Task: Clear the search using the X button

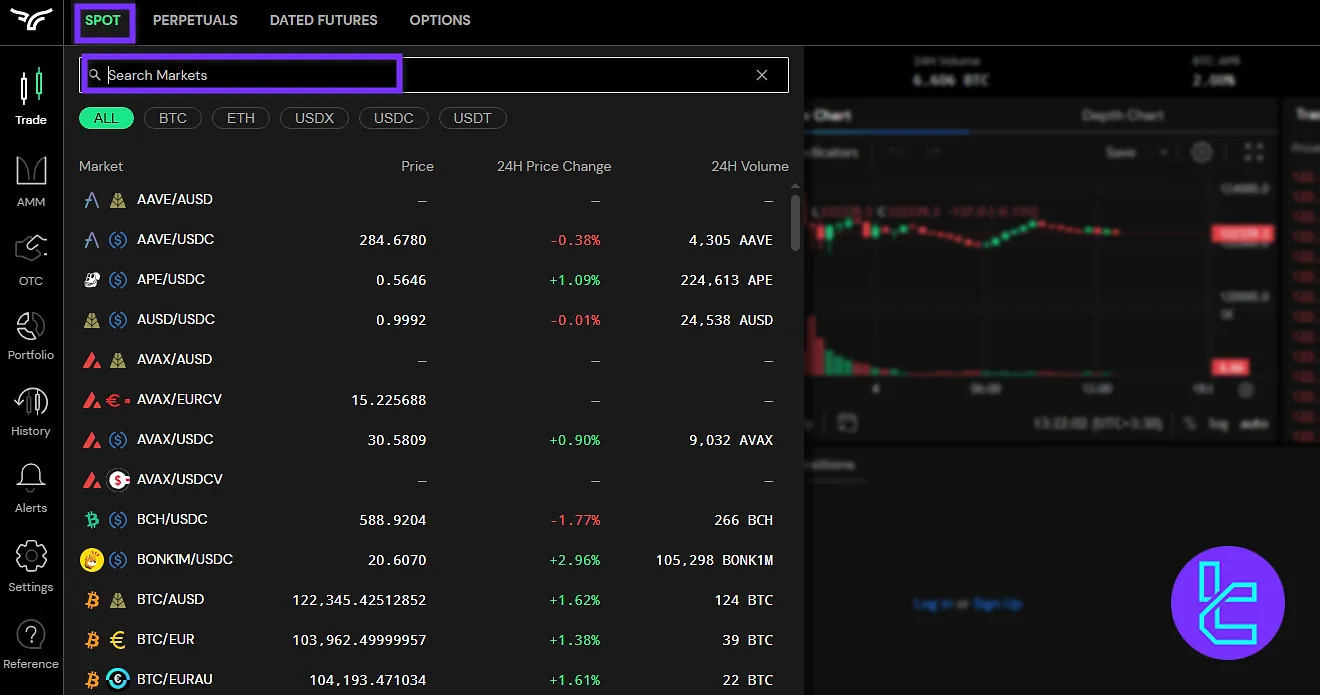Action: tap(762, 75)
